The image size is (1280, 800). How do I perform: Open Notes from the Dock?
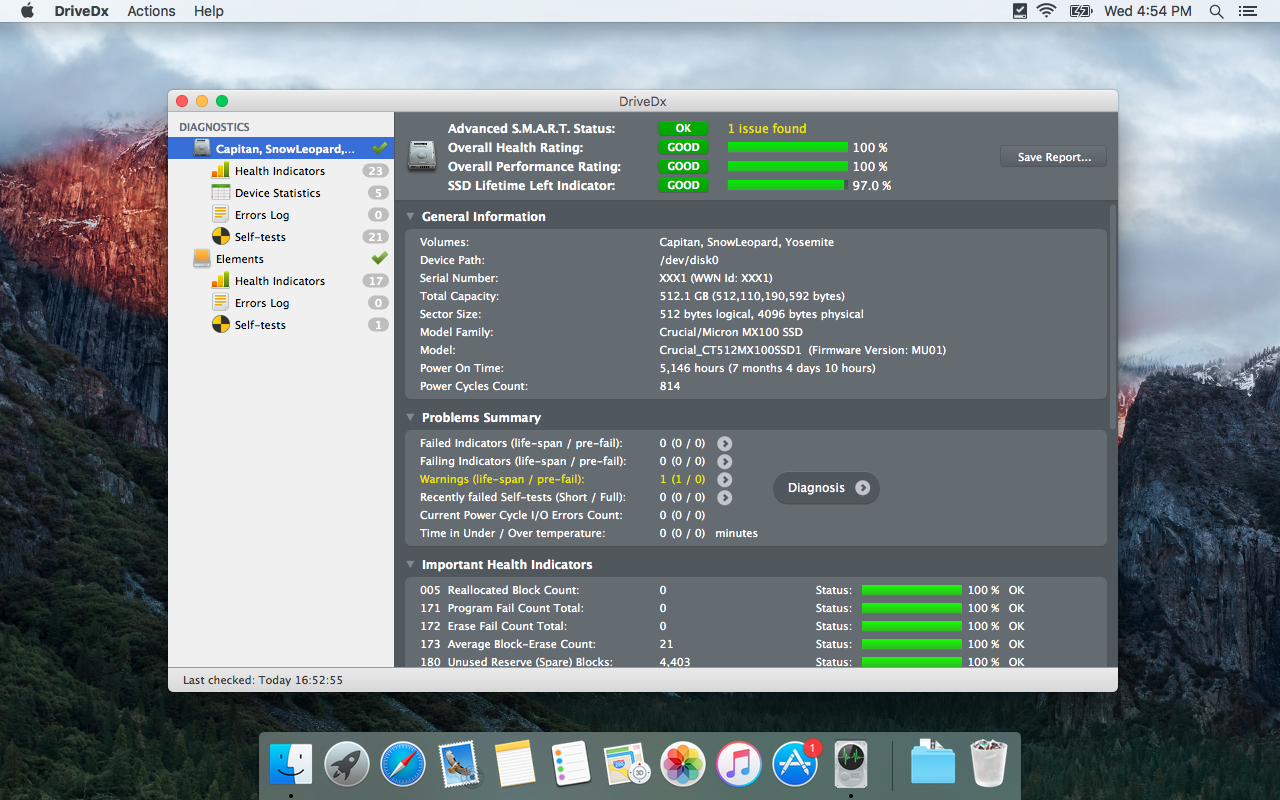pyautogui.click(x=515, y=765)
